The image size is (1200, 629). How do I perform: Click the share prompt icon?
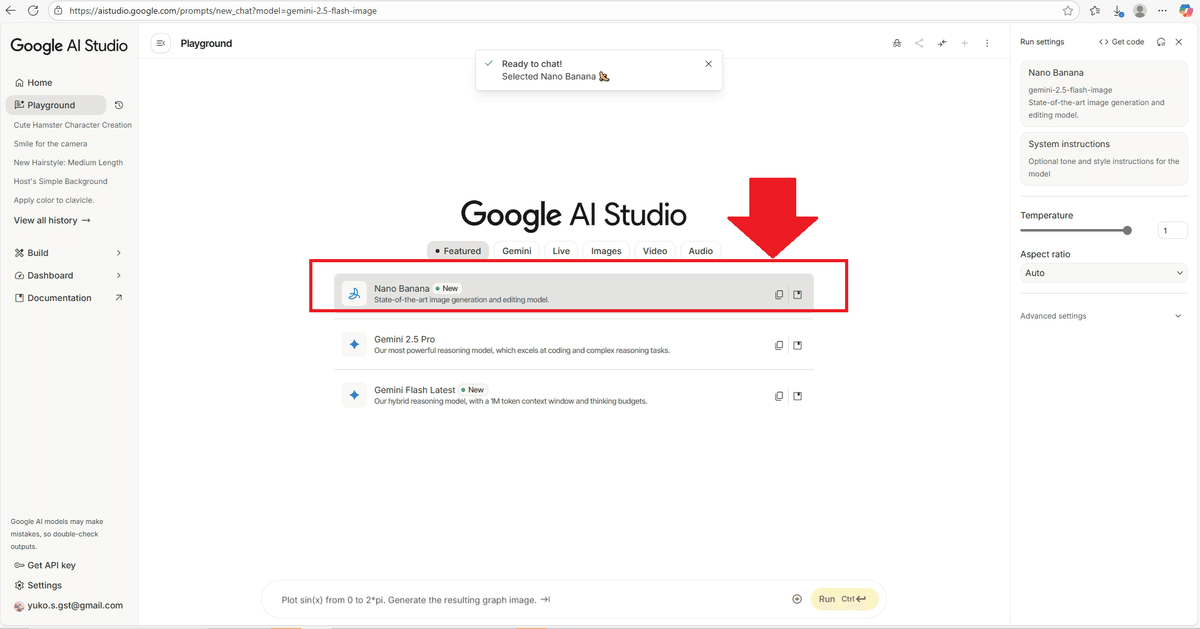(919, 43)
